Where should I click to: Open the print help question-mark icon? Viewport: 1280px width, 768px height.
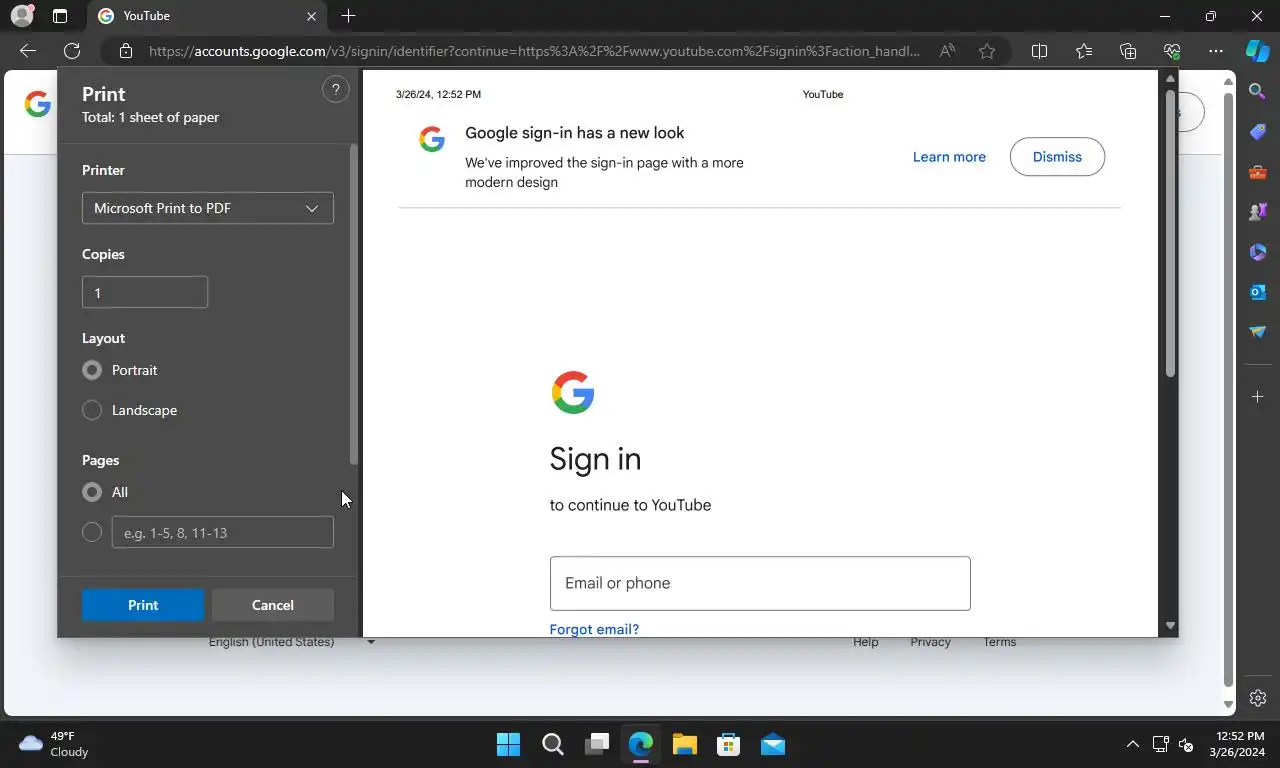coord(336,90)
